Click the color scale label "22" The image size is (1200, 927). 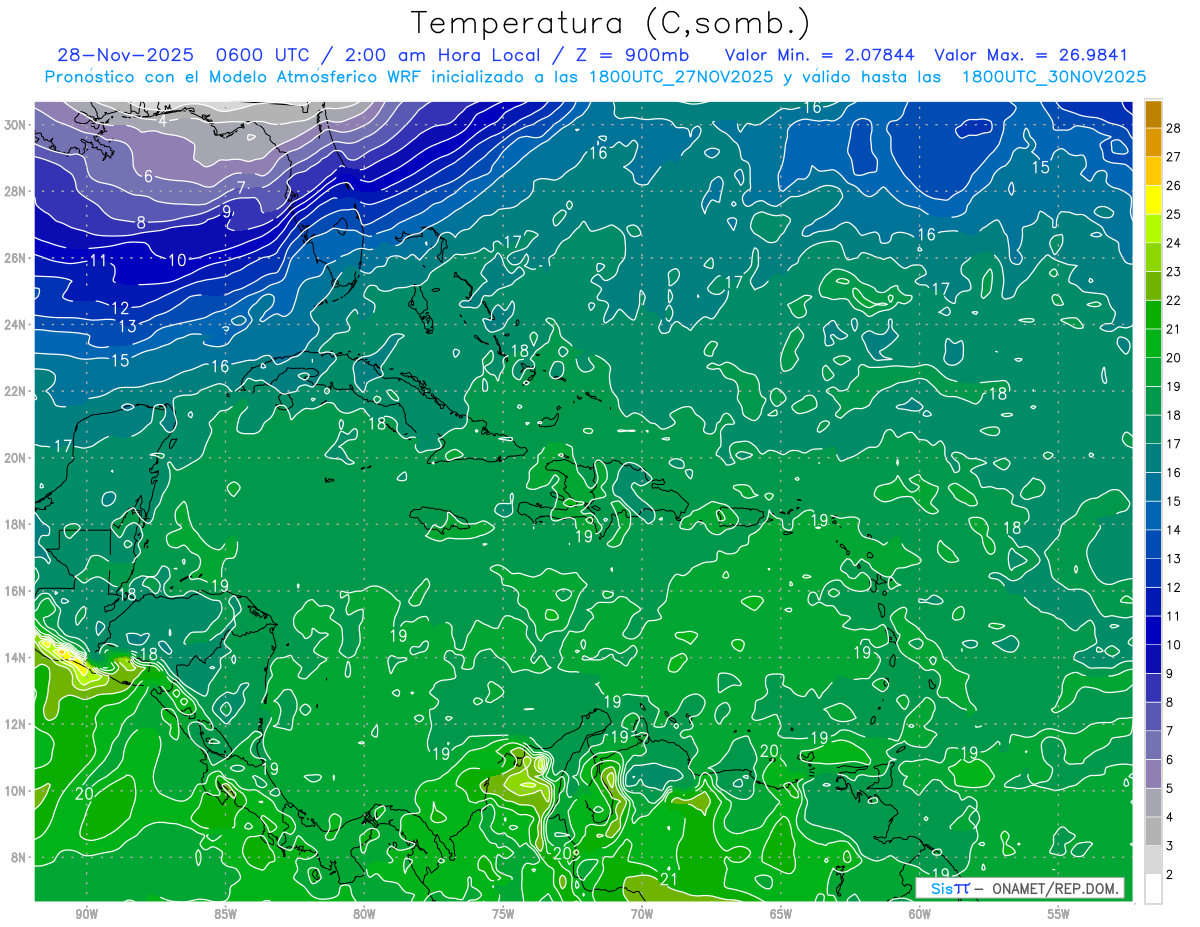point(1174,300)
